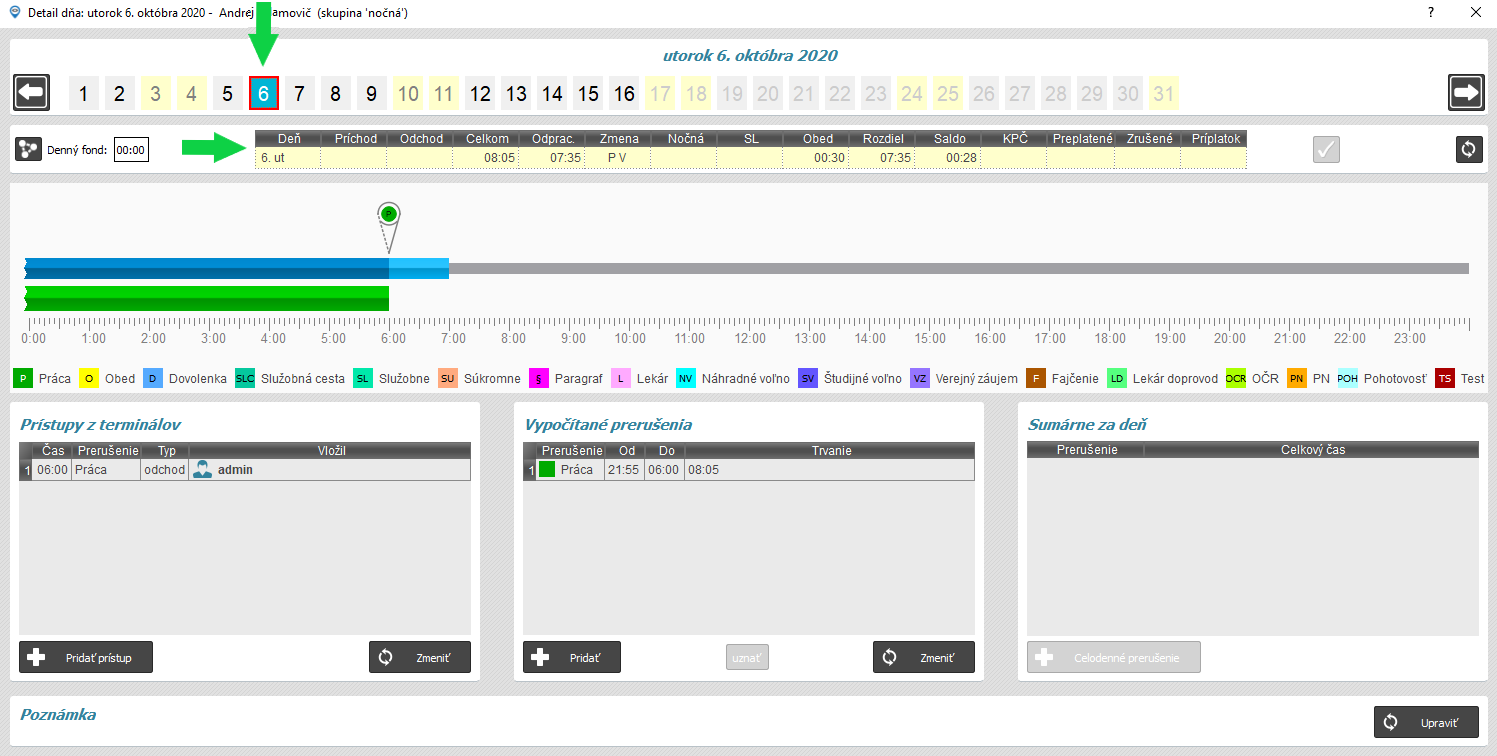Select day 10 in the calendar strip
This screenshot has width=1497, height=756.
tap(408, 94)
